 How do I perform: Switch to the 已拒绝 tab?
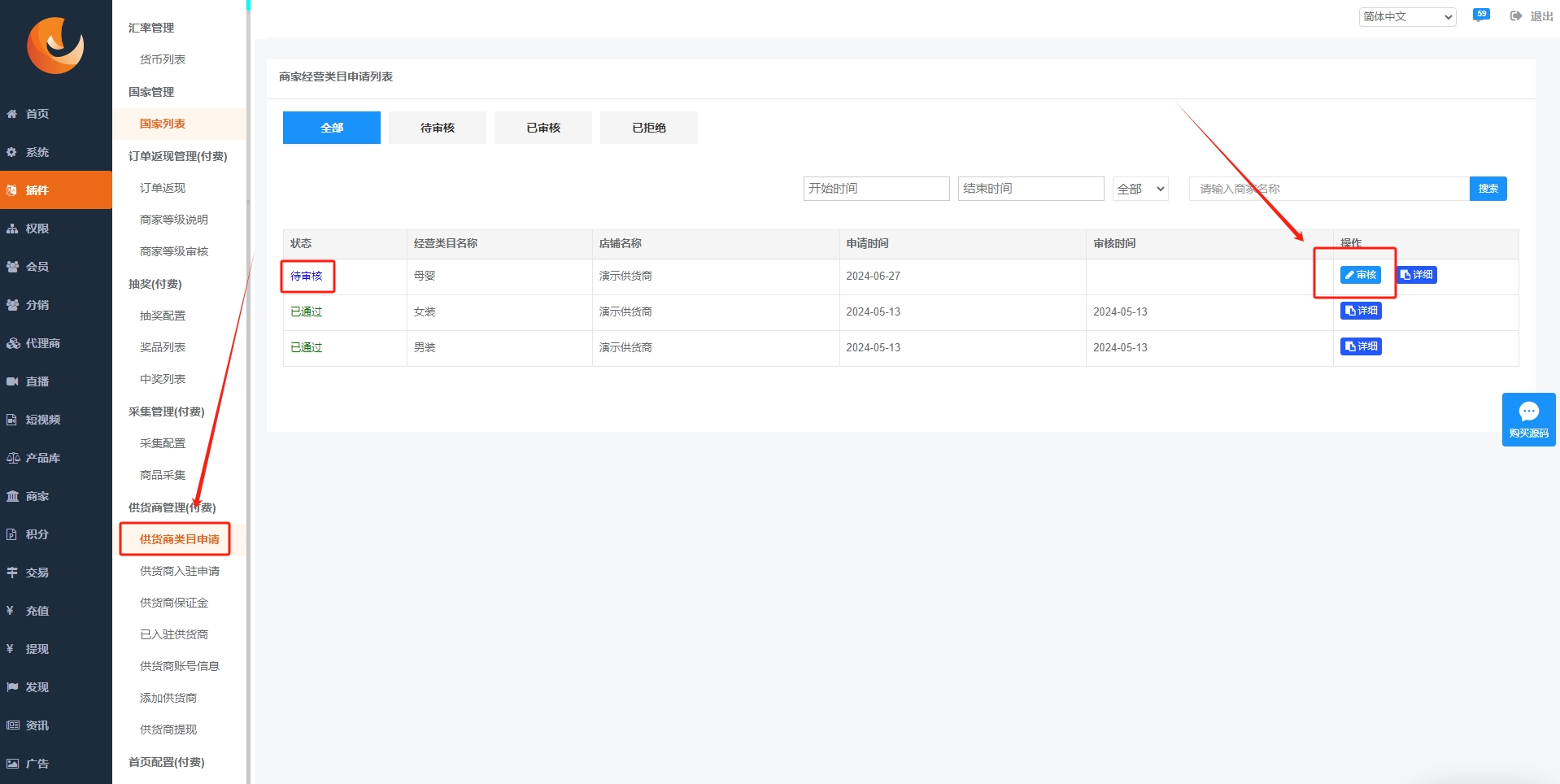[x=649, y=128]
